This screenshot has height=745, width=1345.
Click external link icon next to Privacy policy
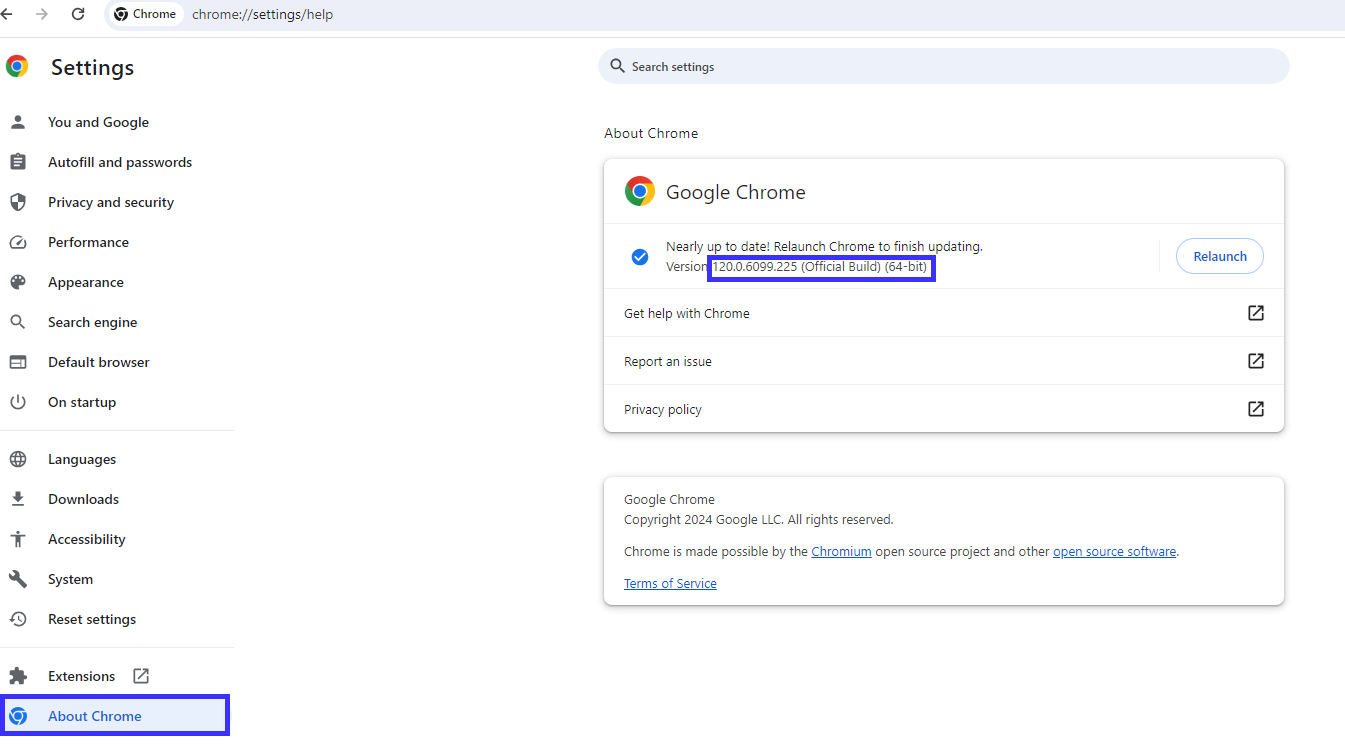(1256, 409)
